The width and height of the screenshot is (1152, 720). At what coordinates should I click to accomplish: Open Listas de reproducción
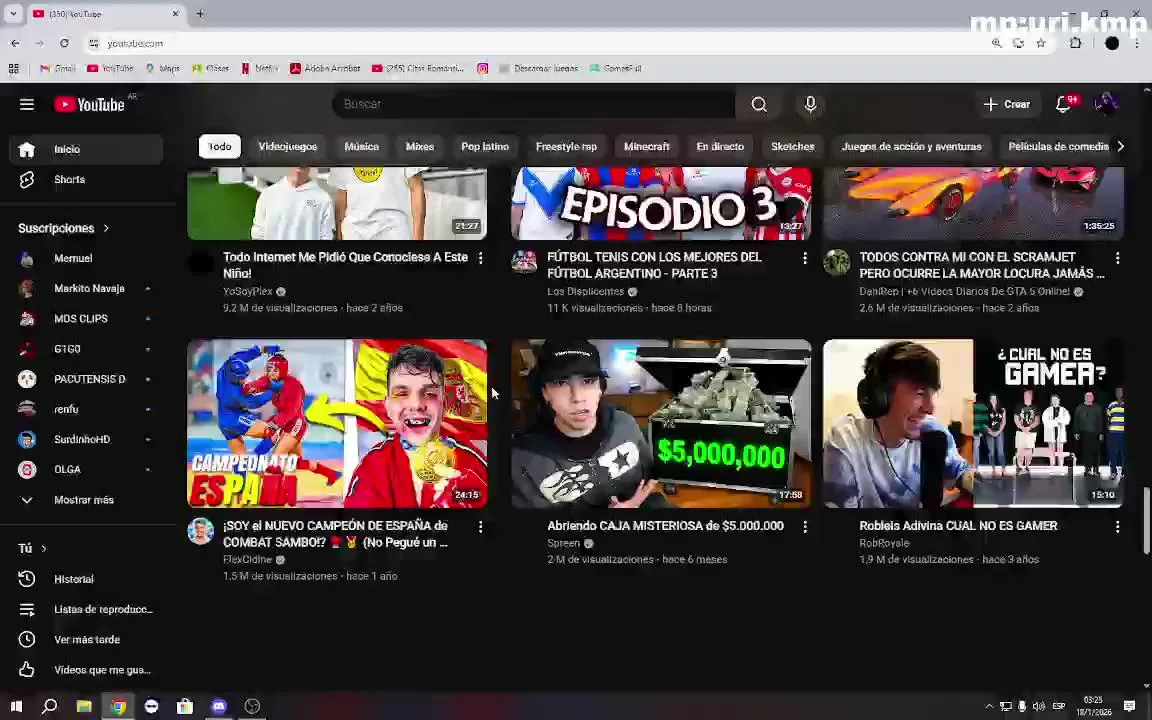click(x=86, y=609)
